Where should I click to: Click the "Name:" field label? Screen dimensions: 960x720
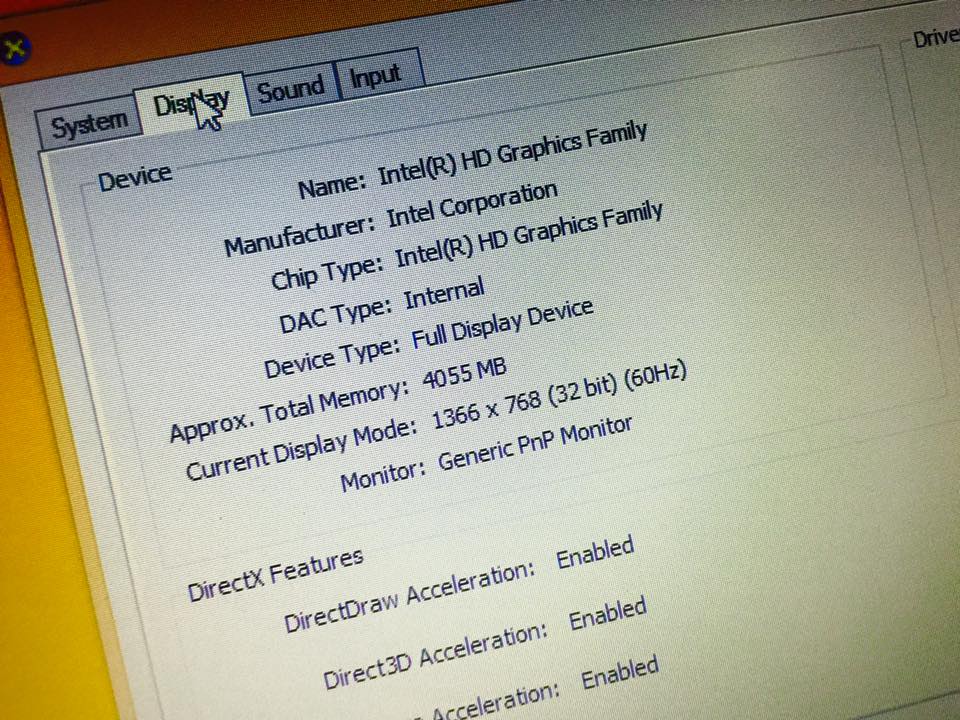pyautogui.click(x=332, y=186)
